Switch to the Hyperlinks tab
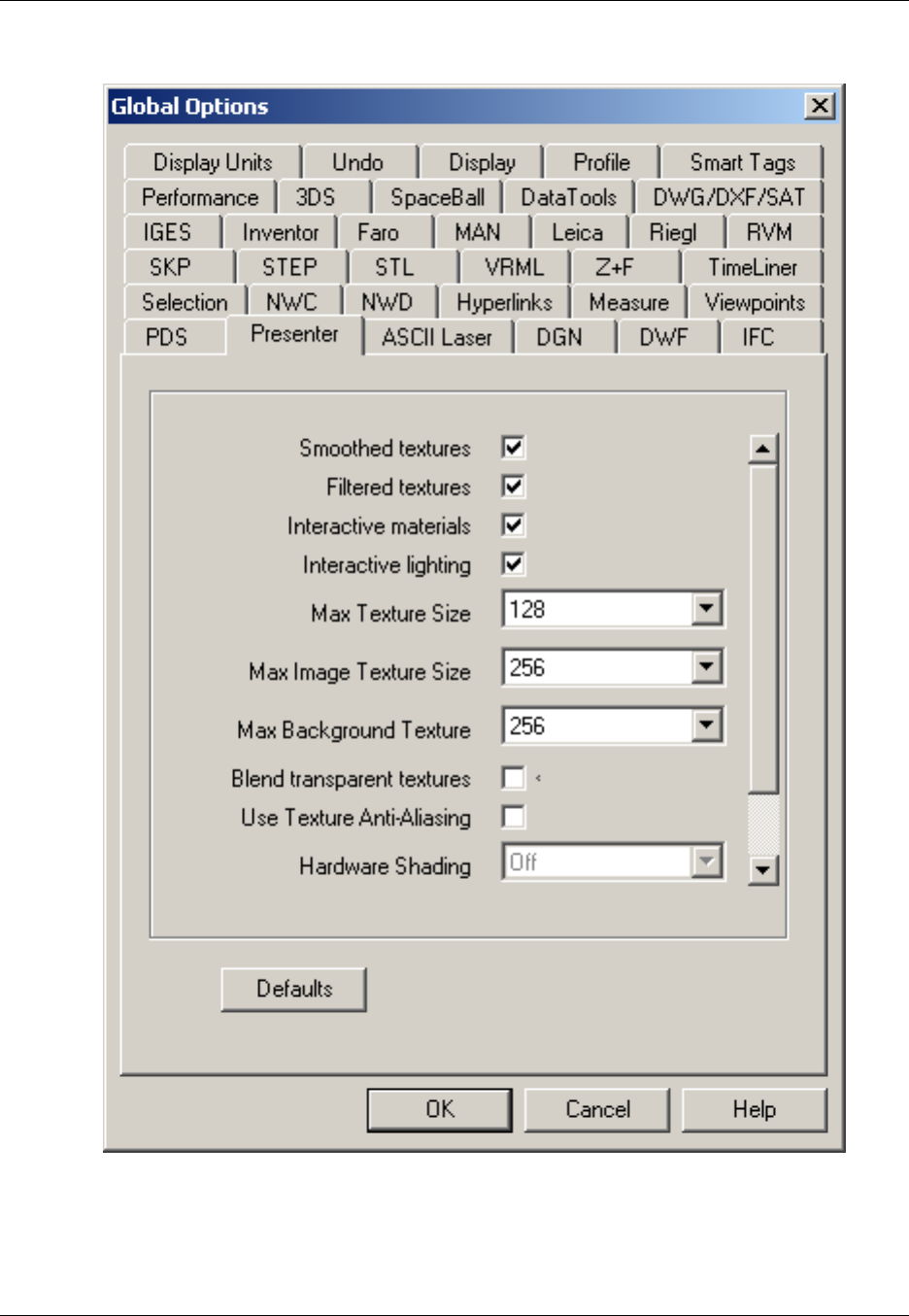This screenshot has height=1316, width=909. pyautogui.click(x=504, y=302)
